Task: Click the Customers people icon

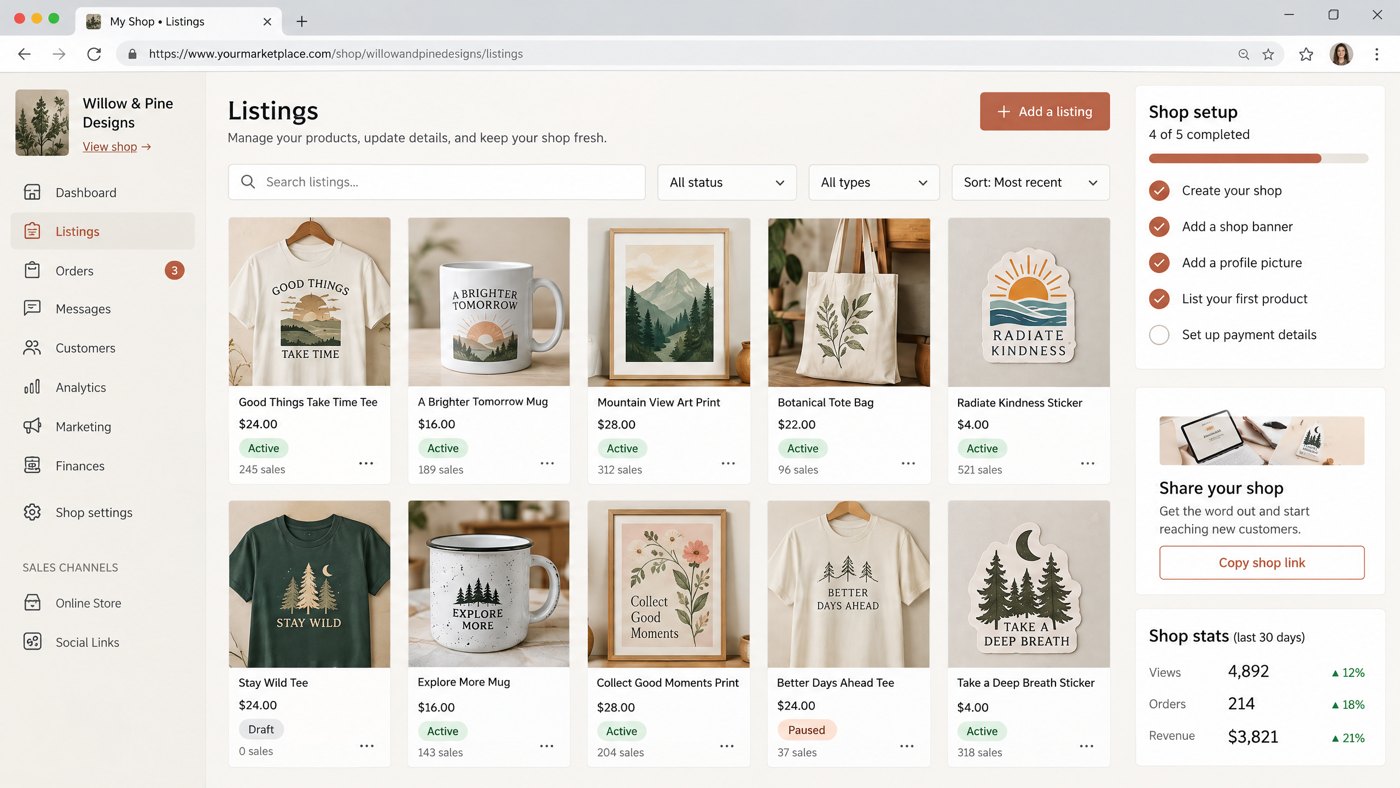Action: coord(32,348)
